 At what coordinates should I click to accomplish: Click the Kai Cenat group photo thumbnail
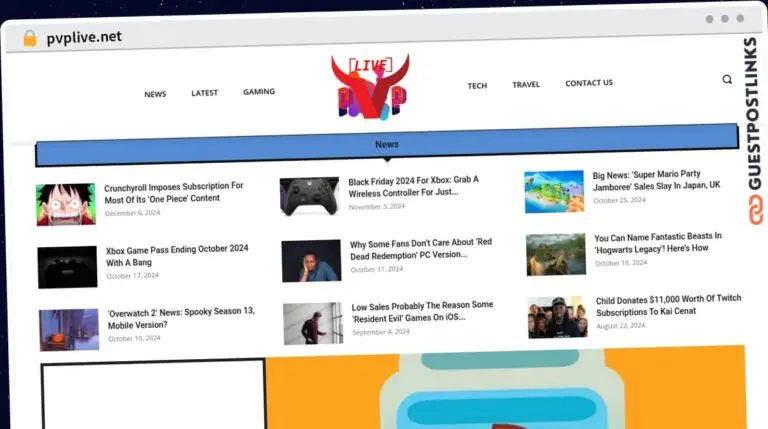(557, 317)
